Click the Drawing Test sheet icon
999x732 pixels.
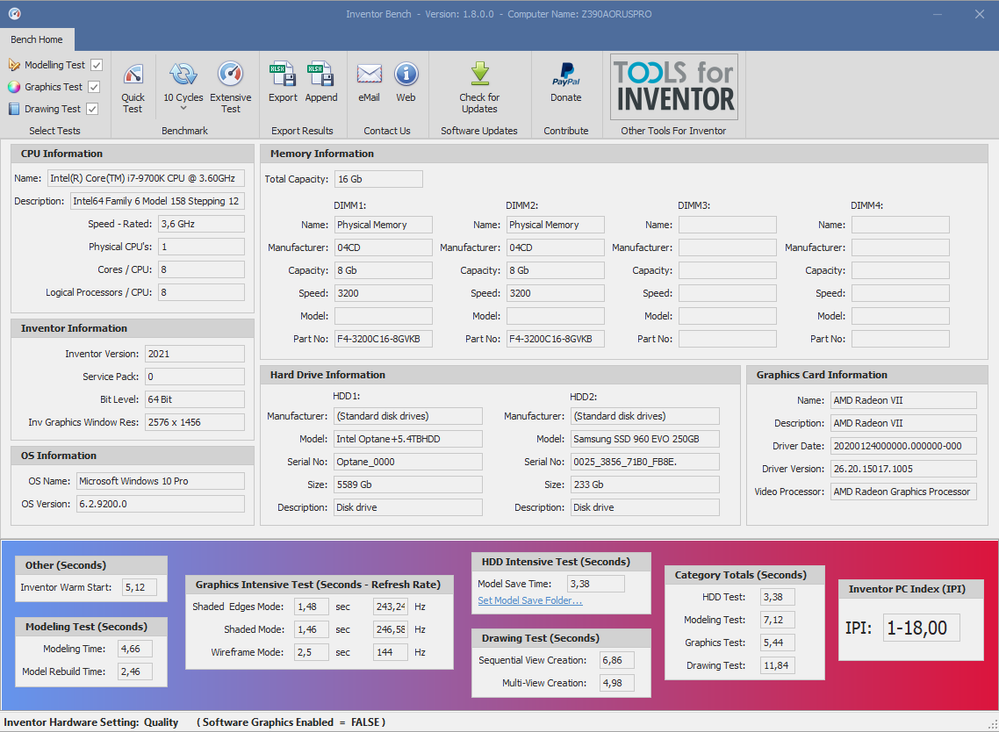(x=14, y=109)
